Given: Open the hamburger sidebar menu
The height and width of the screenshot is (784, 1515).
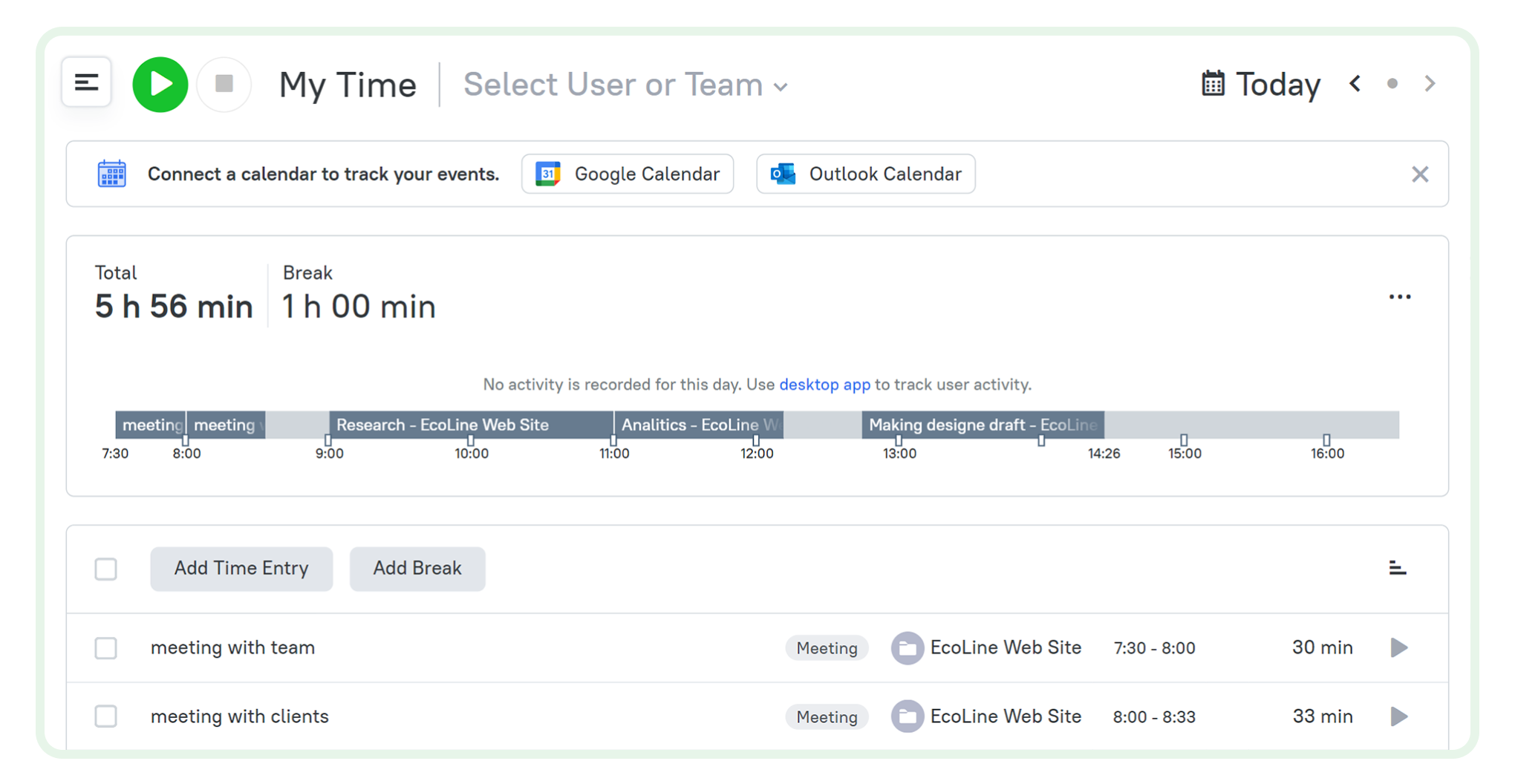Looking at the screenshot, I should 86,83.
